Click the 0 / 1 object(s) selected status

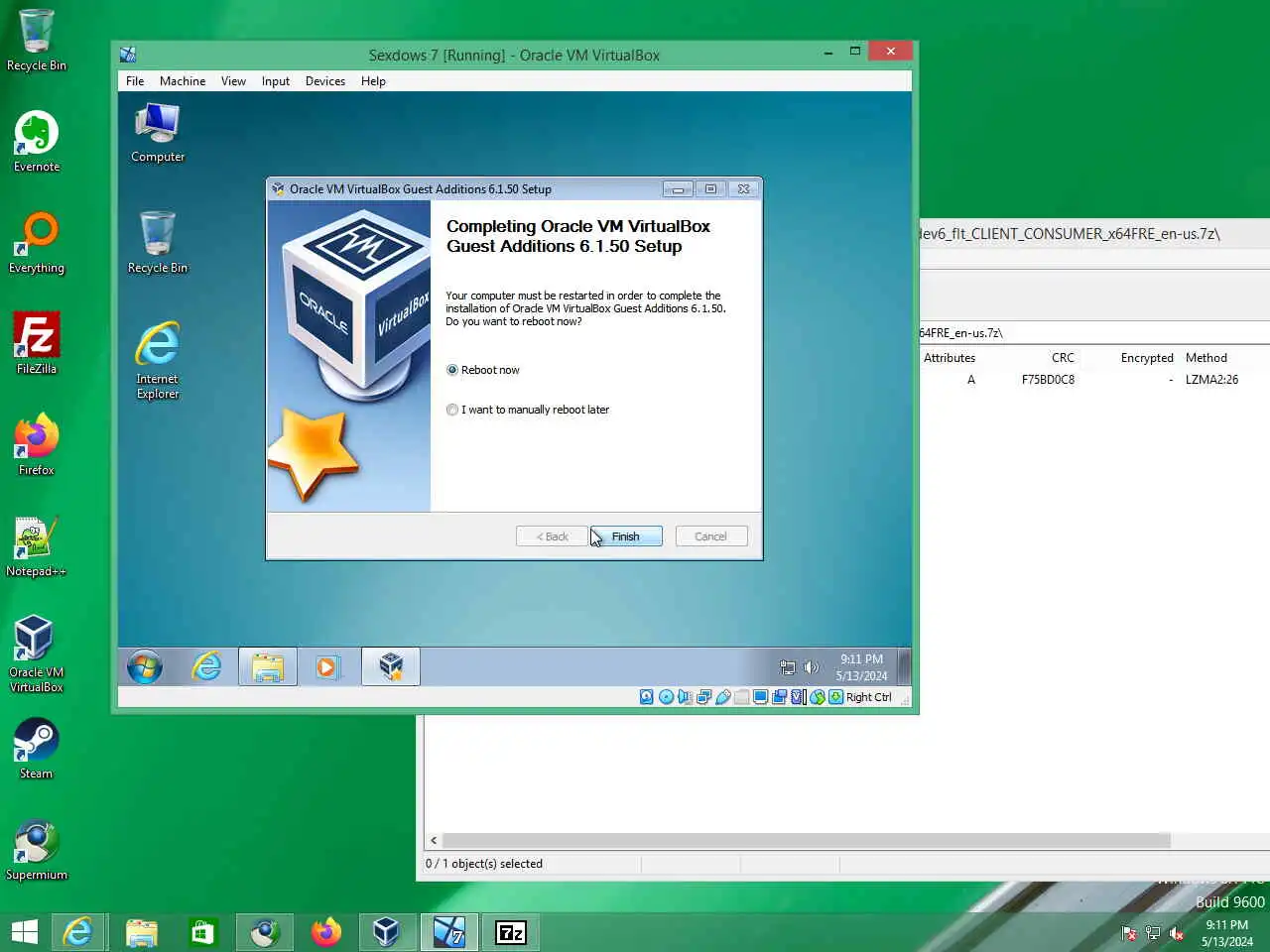[484, 864]
